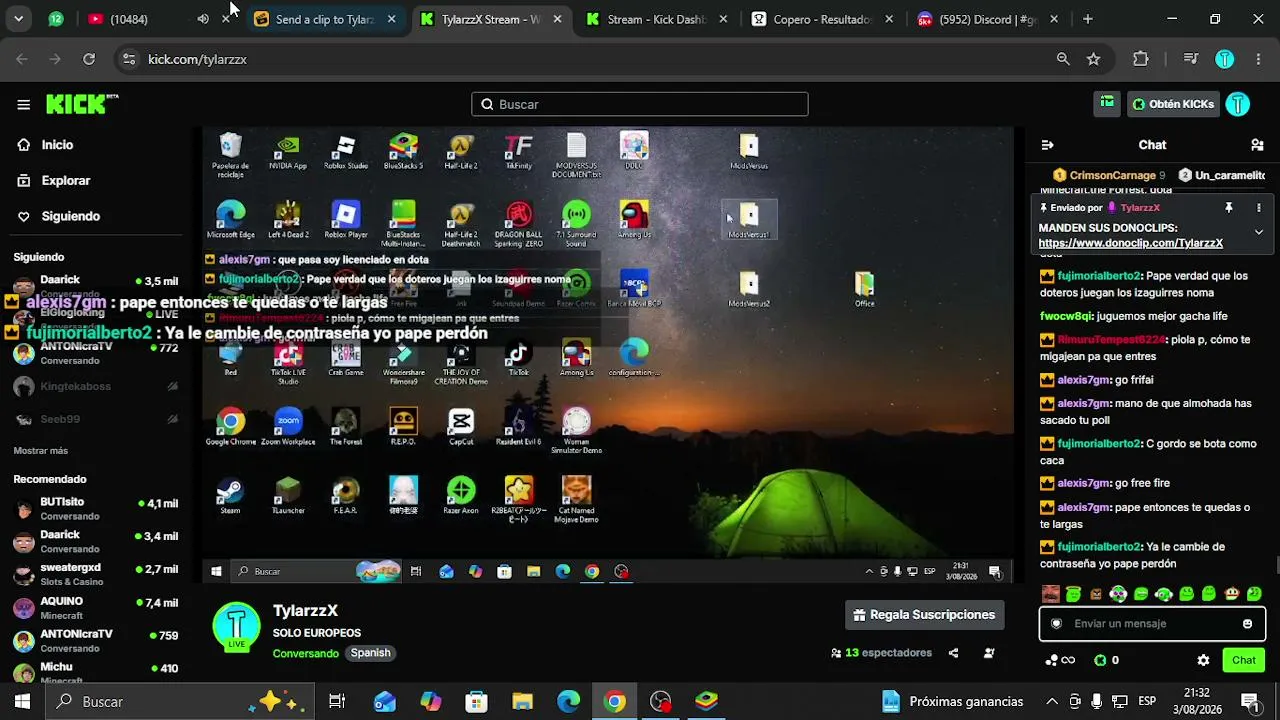Open the chat users list icon
Screen dimensions: 1280x720
point(1257,145)
